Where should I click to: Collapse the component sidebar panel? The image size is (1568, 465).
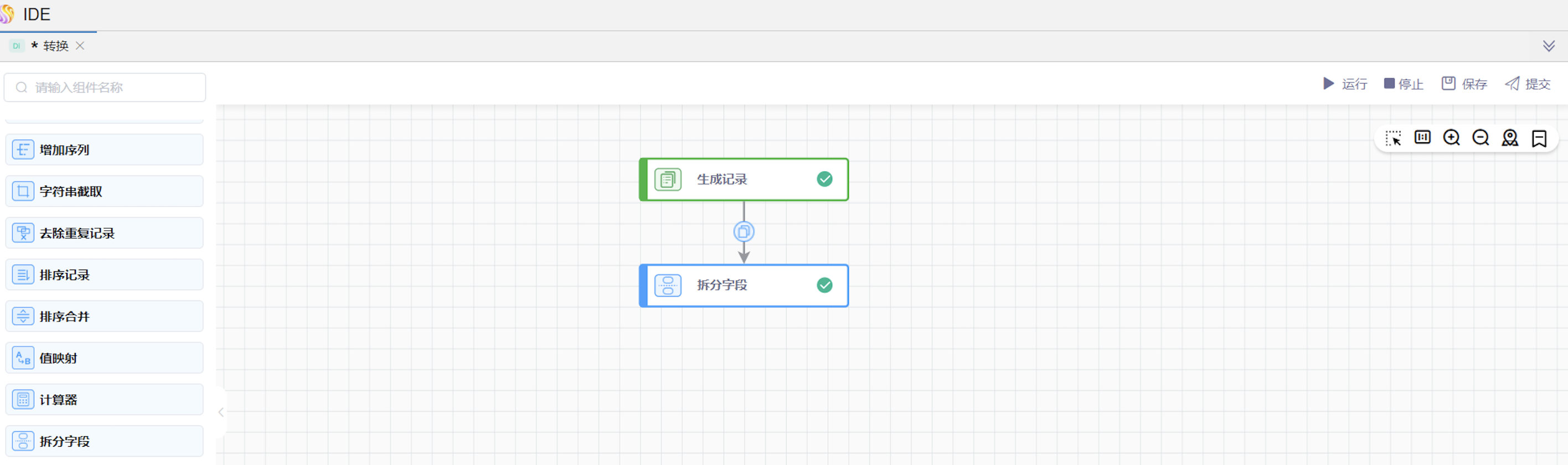tap(221, 412)
